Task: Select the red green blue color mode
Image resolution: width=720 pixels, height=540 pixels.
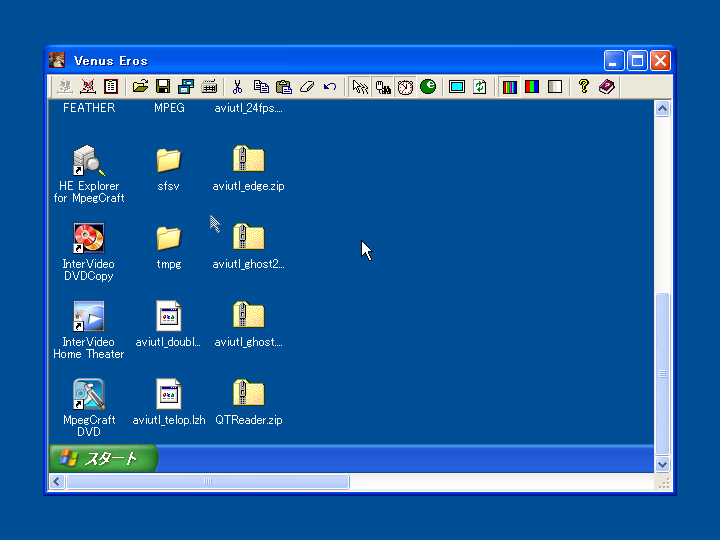Action: (x=532, y=86)
